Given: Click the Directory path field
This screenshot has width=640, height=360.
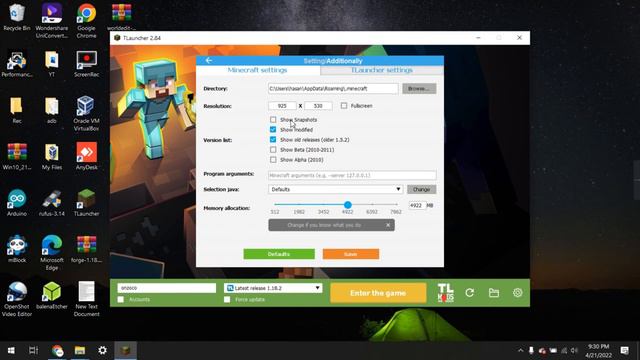Looking at the screenshot, I should (x=333, y=89).
